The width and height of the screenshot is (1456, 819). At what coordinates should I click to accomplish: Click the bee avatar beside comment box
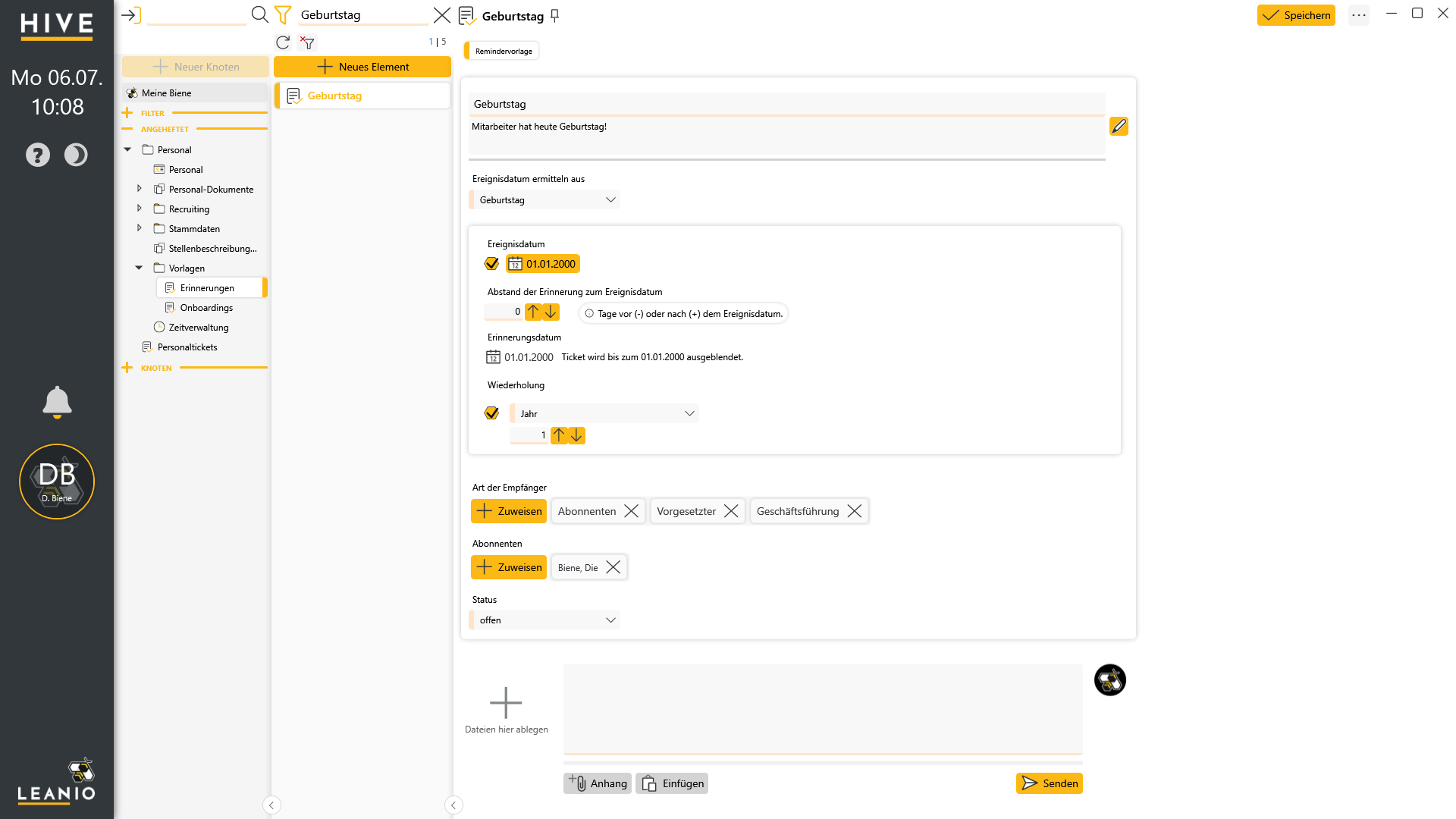pos(1110,680)
